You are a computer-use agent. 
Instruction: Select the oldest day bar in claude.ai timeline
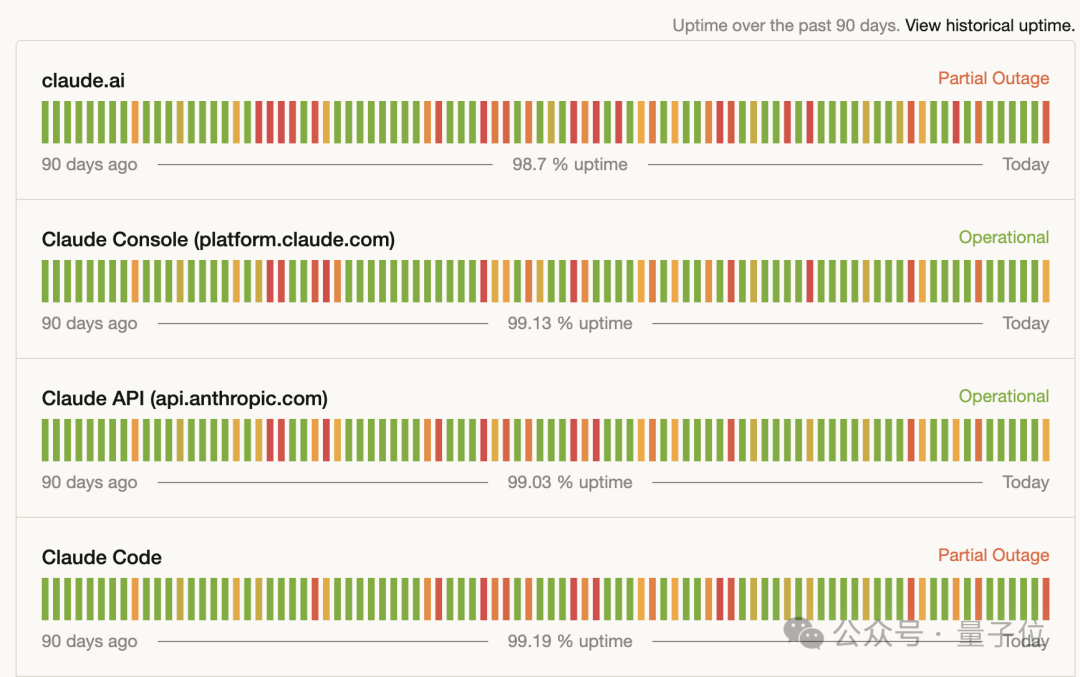pyautogui.click(x=45, y=122)
